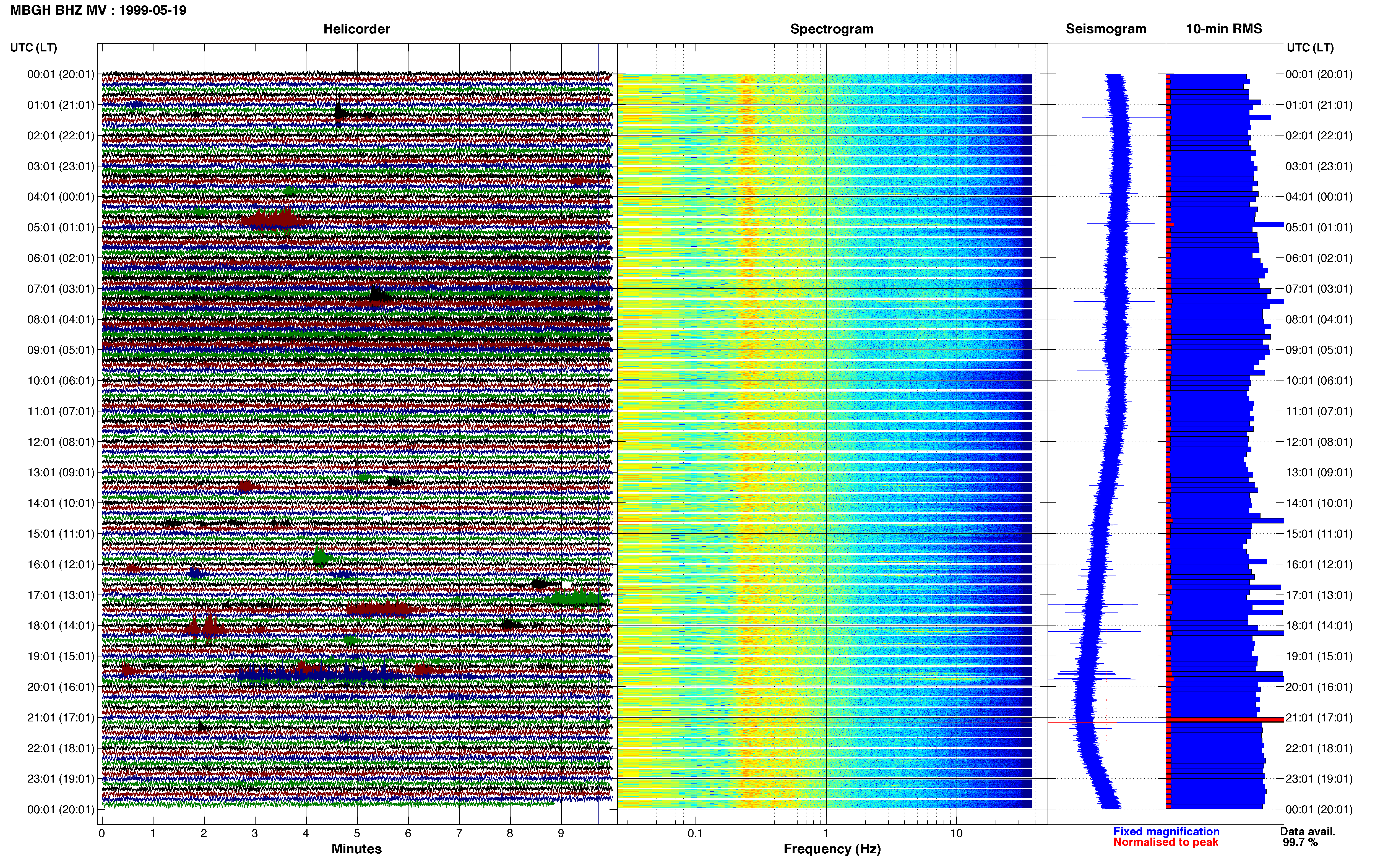Select the 'Helicorder' panel heading

coord(356,29)
